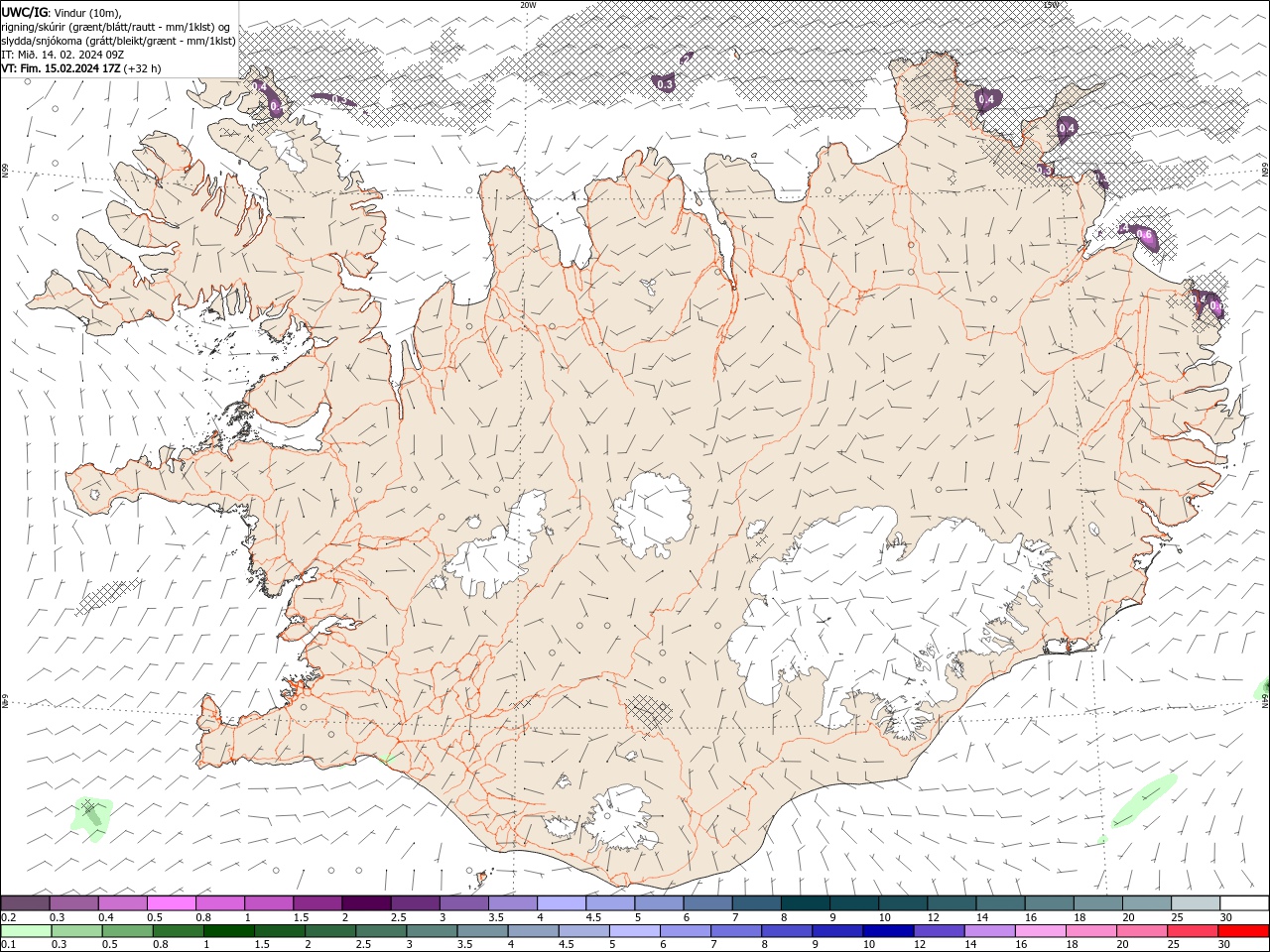Select the bright pink 0.5 swatch in upper legend
The image size is (1270, 952).
pyautogui.click(x=172, y=903)
